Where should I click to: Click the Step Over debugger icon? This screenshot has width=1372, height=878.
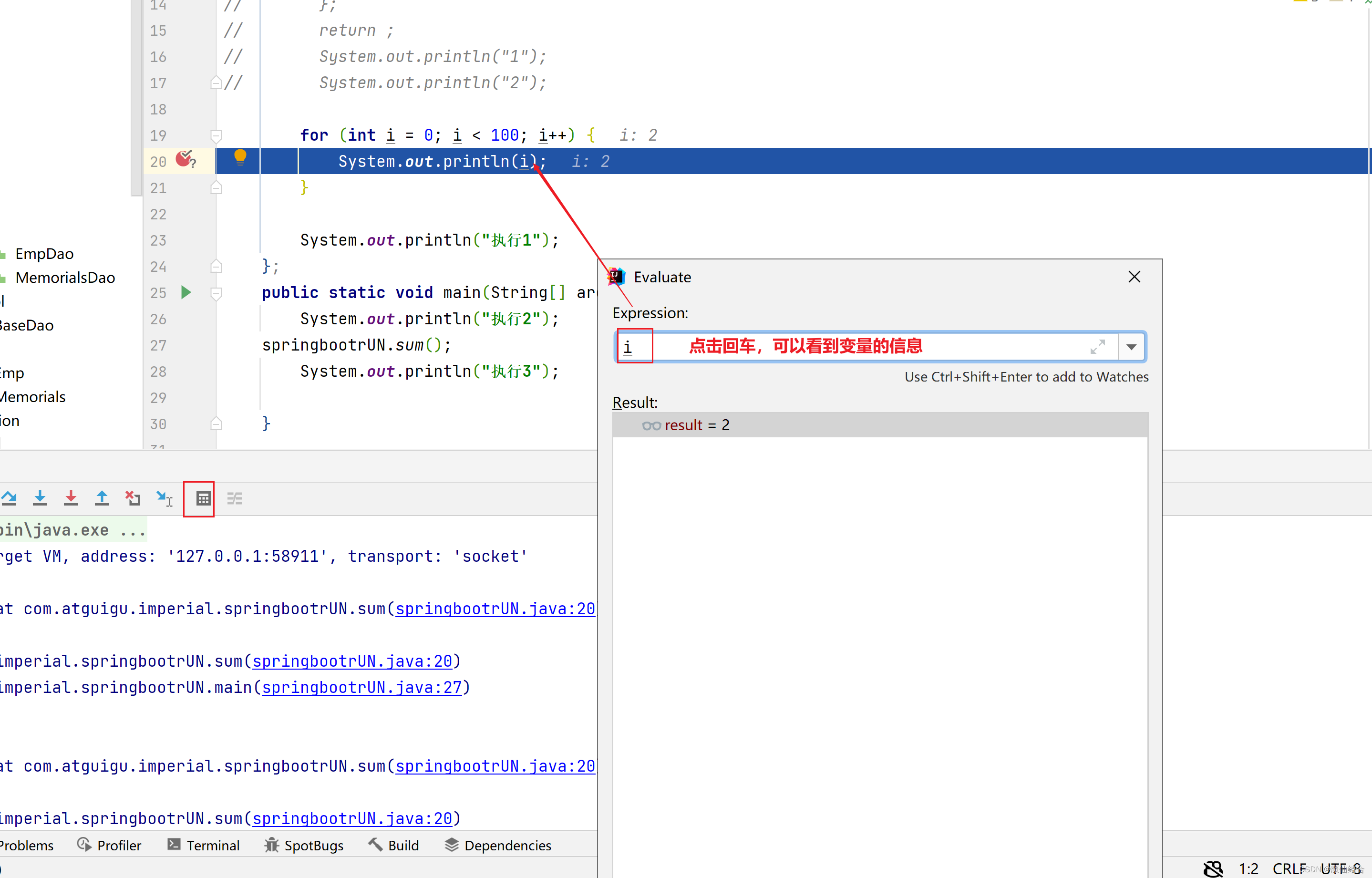click(x=9, y=498)
